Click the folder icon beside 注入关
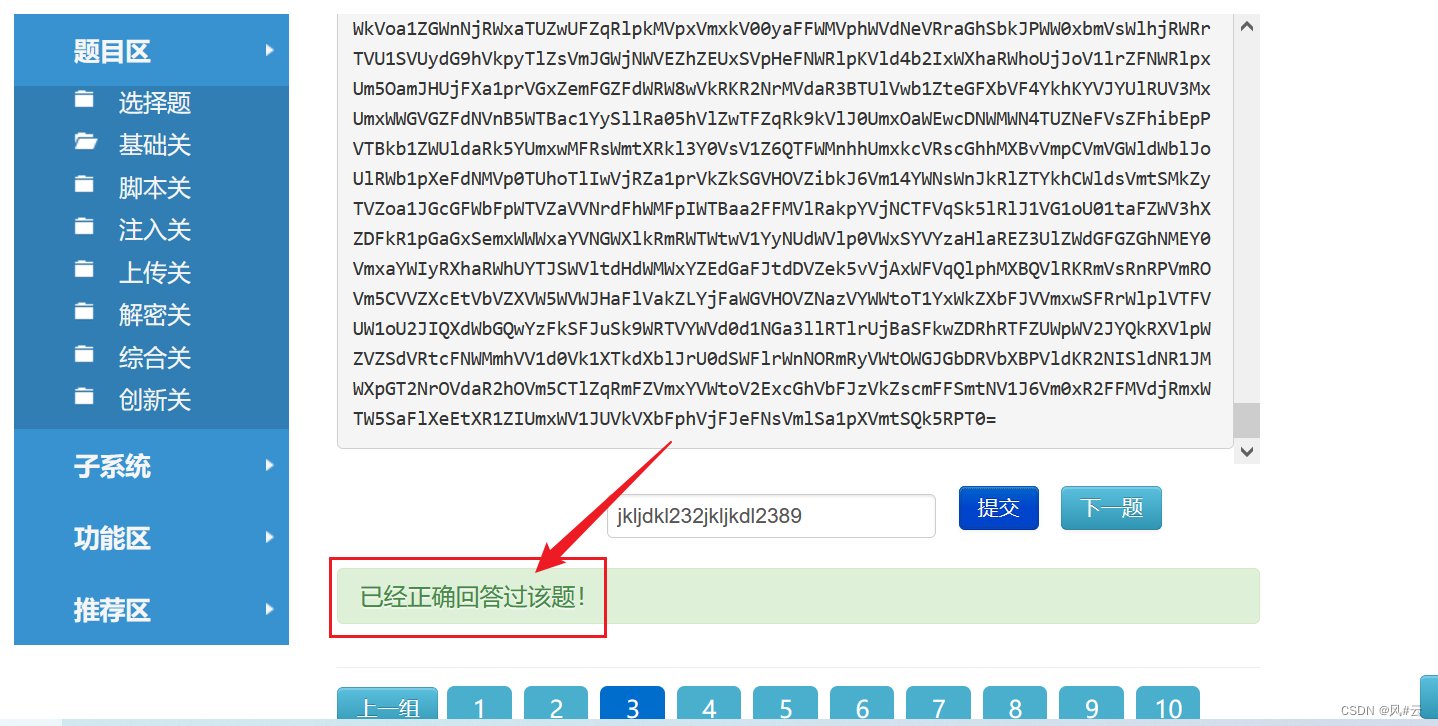This screenshot has width=1438, height=726. click(84, 228)
